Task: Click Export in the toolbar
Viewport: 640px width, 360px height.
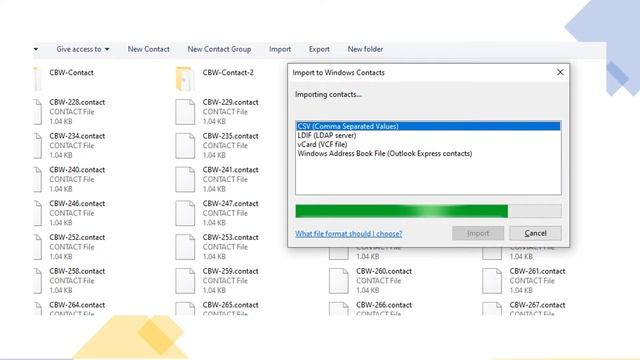Action: (319, 49)
